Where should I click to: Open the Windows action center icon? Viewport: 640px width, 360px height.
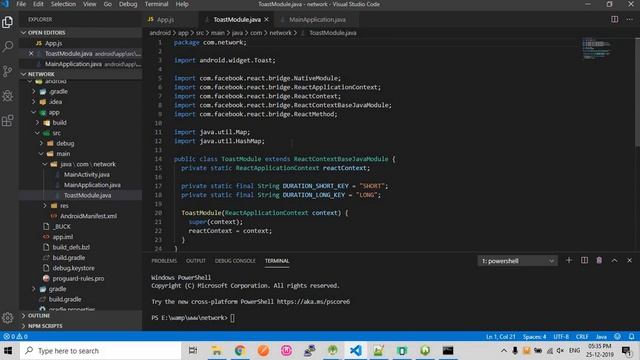pos(627,351)
